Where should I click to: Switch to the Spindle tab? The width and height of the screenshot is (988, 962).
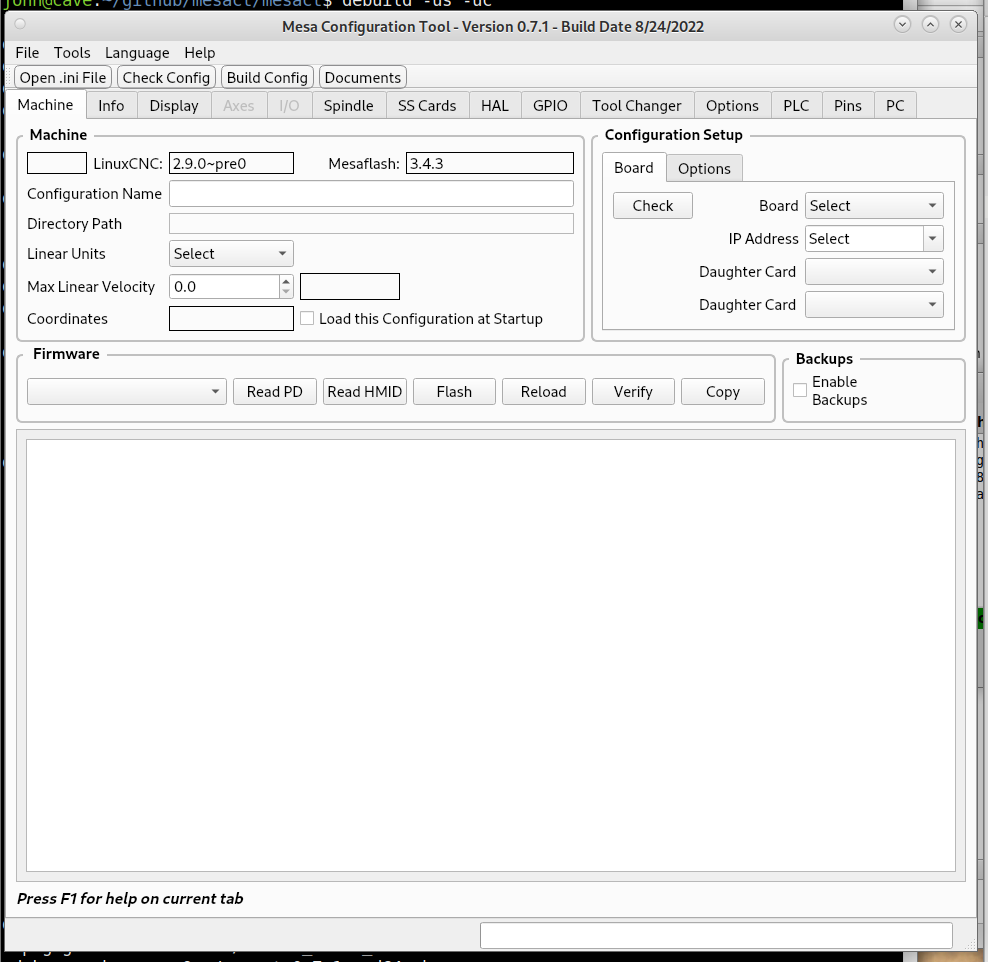point(348,105)
